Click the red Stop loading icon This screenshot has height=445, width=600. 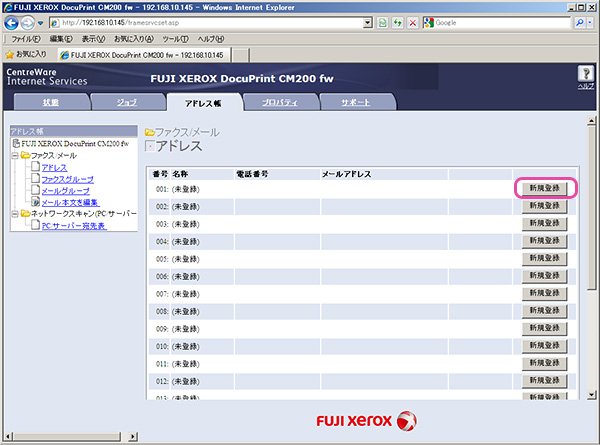(412, 22)
